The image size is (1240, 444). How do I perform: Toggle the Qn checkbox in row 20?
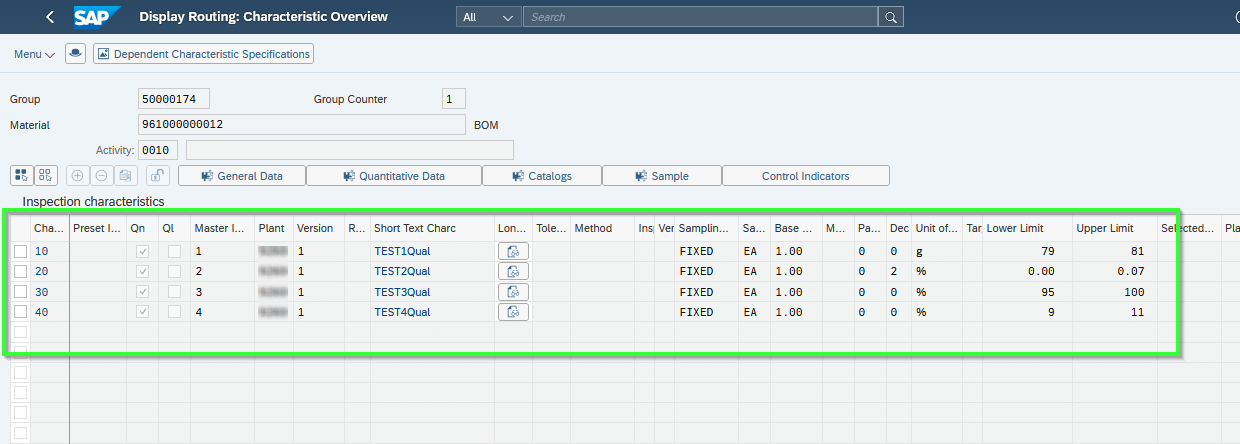click(x=142, y=271)
